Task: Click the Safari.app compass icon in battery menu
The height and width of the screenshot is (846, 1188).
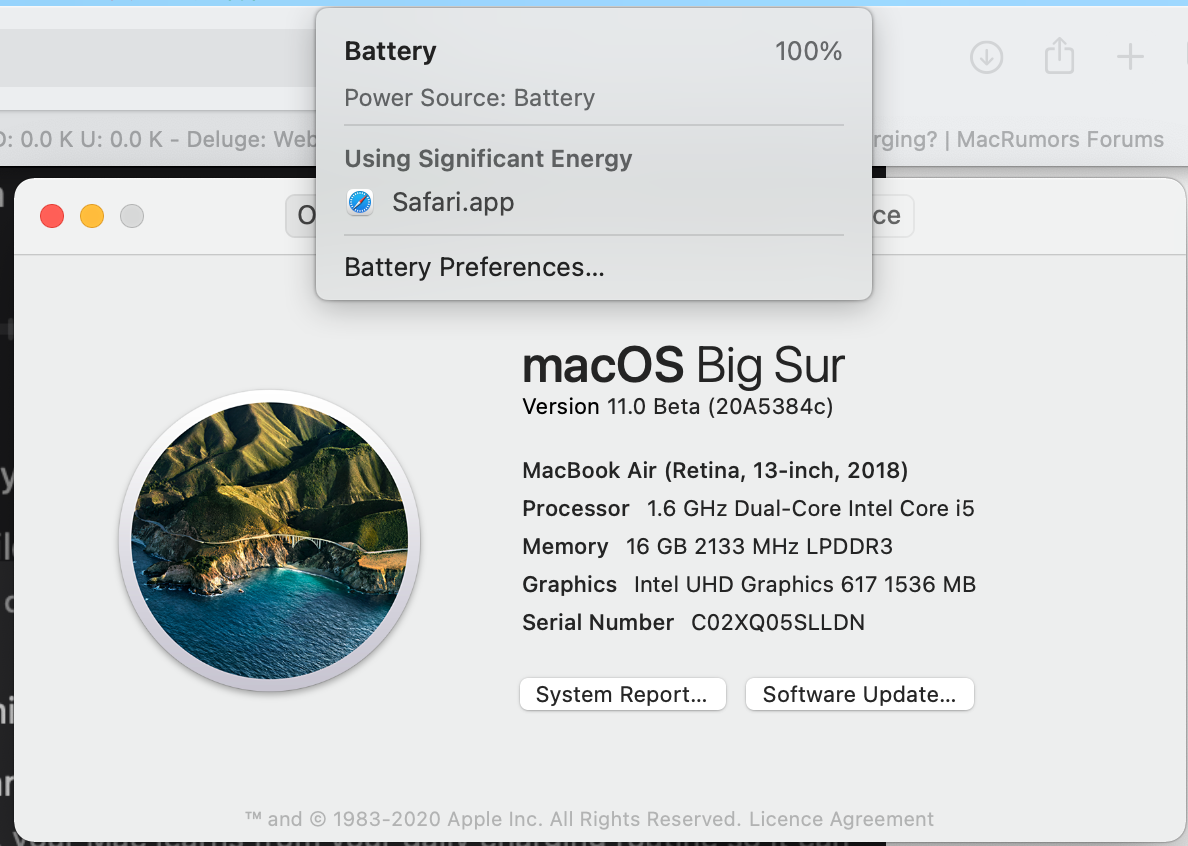Action: tap(360, 202)
